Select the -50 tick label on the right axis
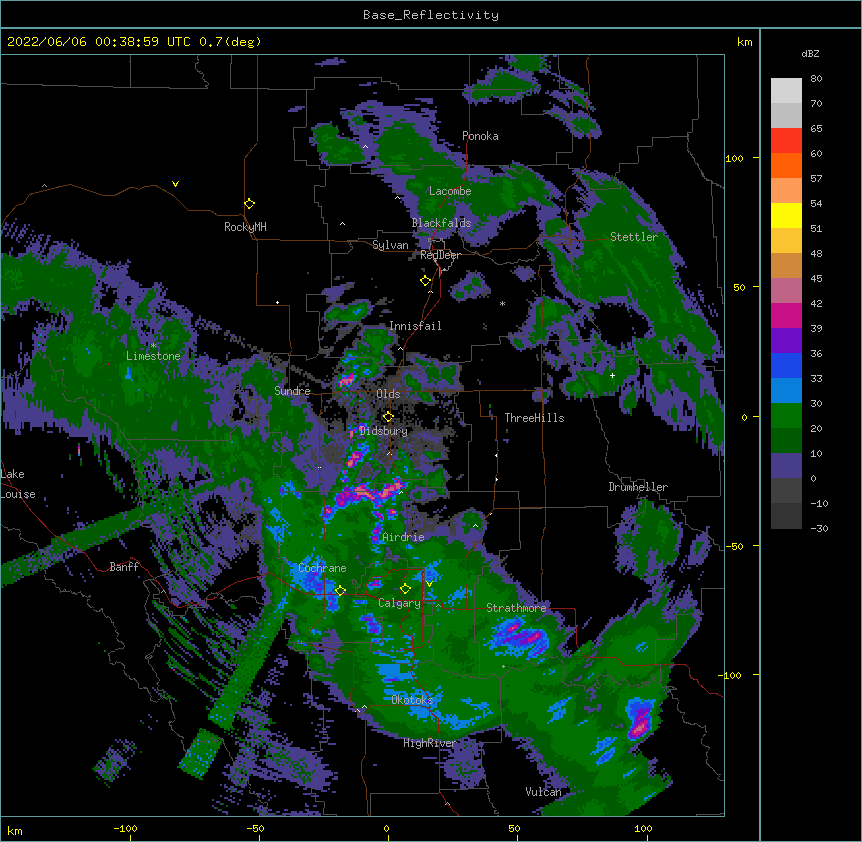Image resolution: width=862 pixels, height=842 pixels. (734, 546)
